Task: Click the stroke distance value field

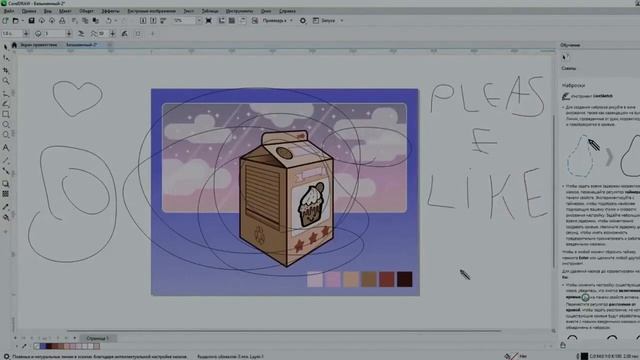Action: click(x=54, y=33)
